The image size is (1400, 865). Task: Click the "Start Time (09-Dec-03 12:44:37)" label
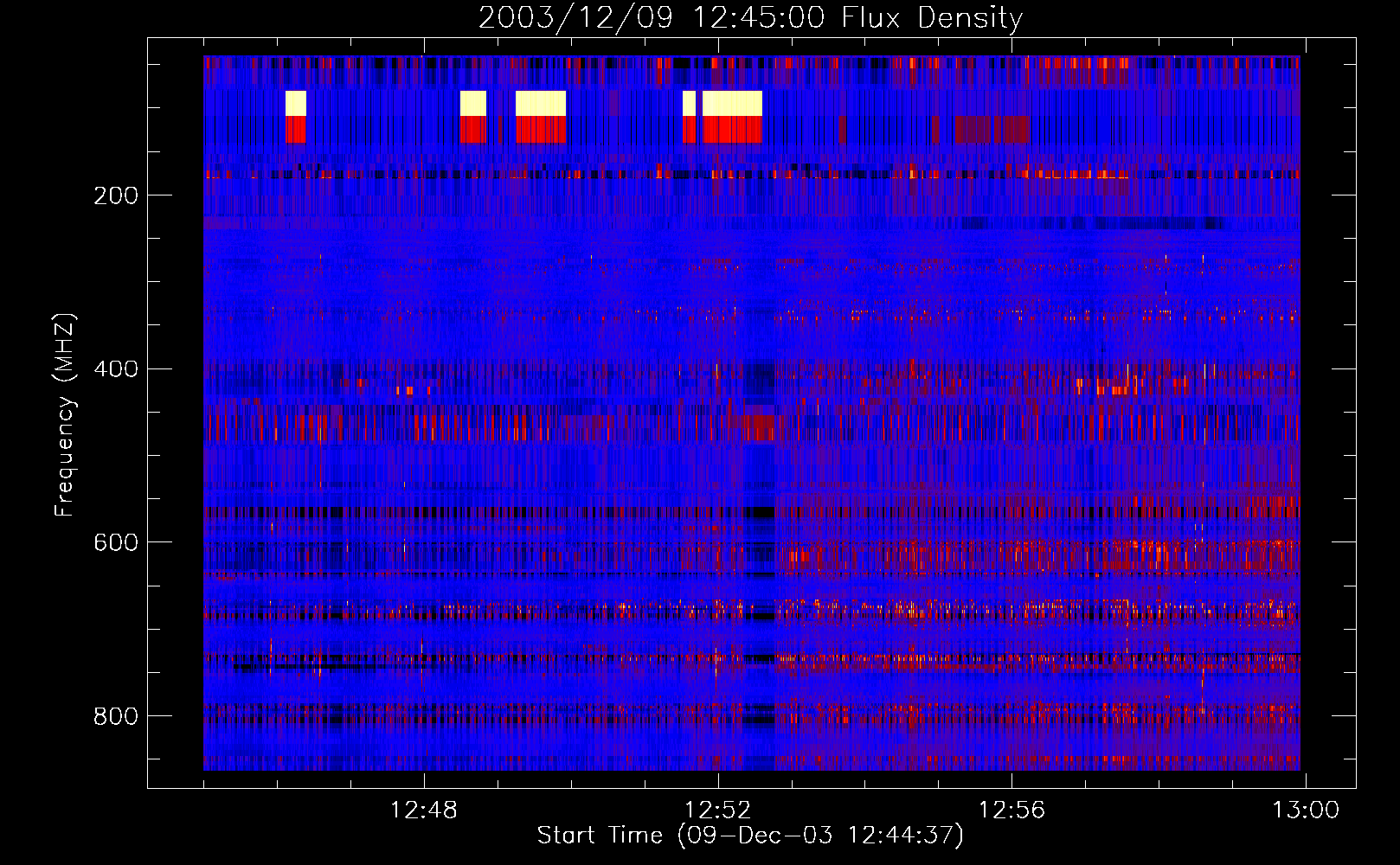[750, 836]
